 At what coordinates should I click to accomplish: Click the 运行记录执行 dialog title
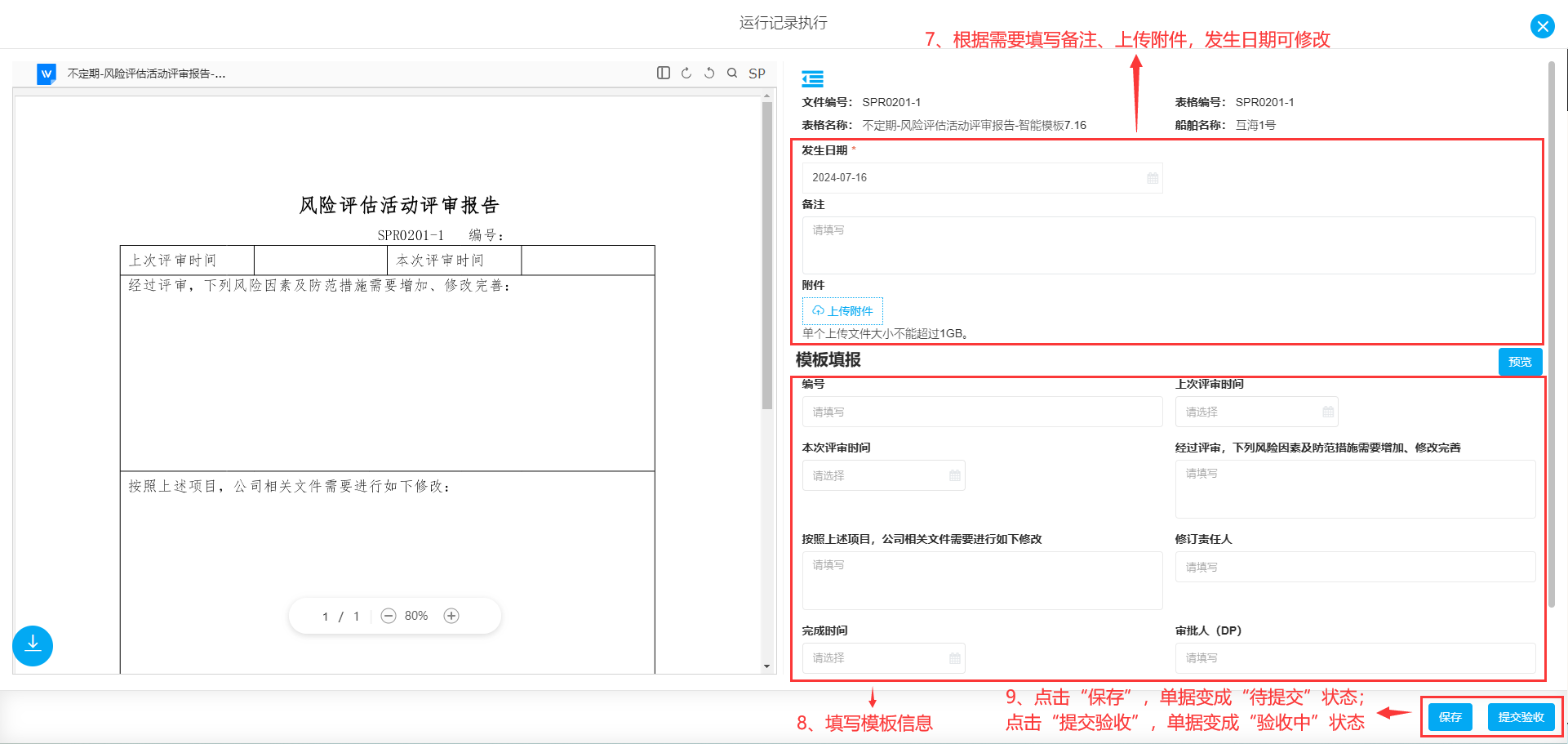click(x=784, y=23)
